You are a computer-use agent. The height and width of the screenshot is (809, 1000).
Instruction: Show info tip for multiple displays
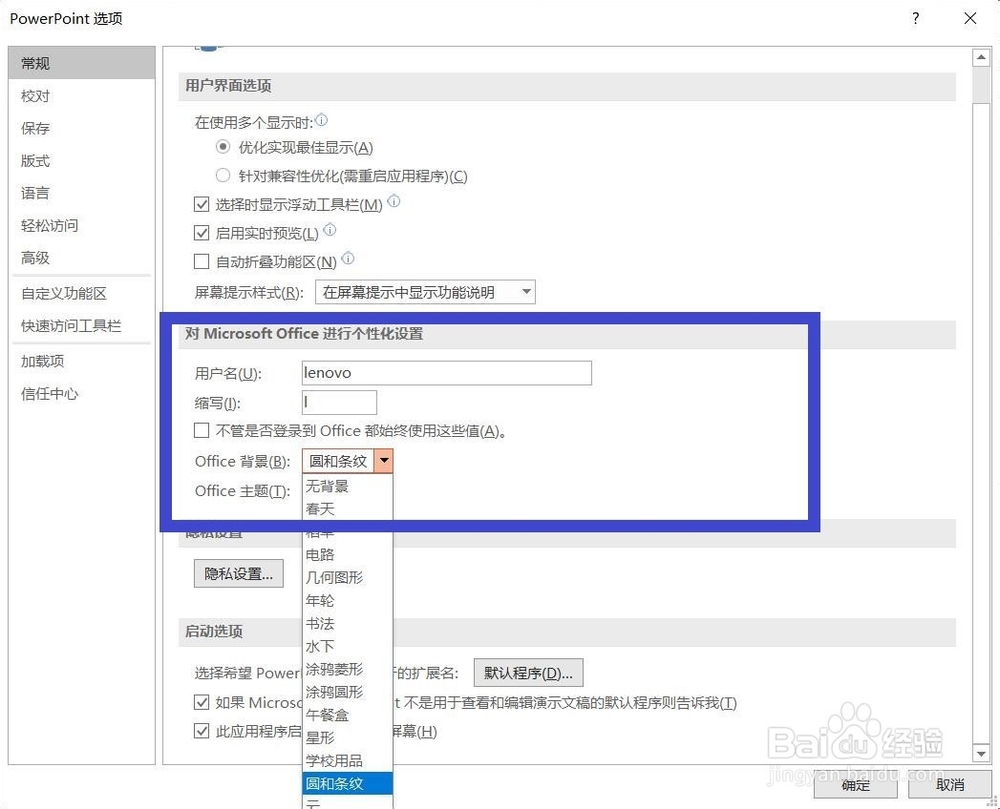(x=322, y=119)
